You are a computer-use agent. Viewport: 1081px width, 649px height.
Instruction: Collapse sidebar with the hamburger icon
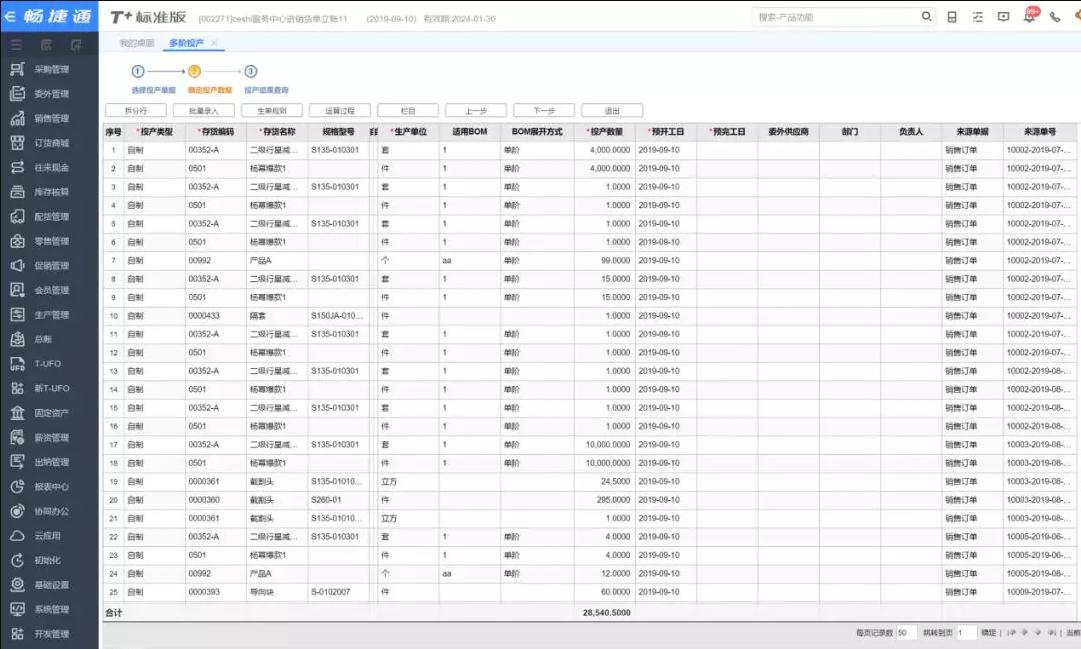pyautogui.click(x=16, y=45)
